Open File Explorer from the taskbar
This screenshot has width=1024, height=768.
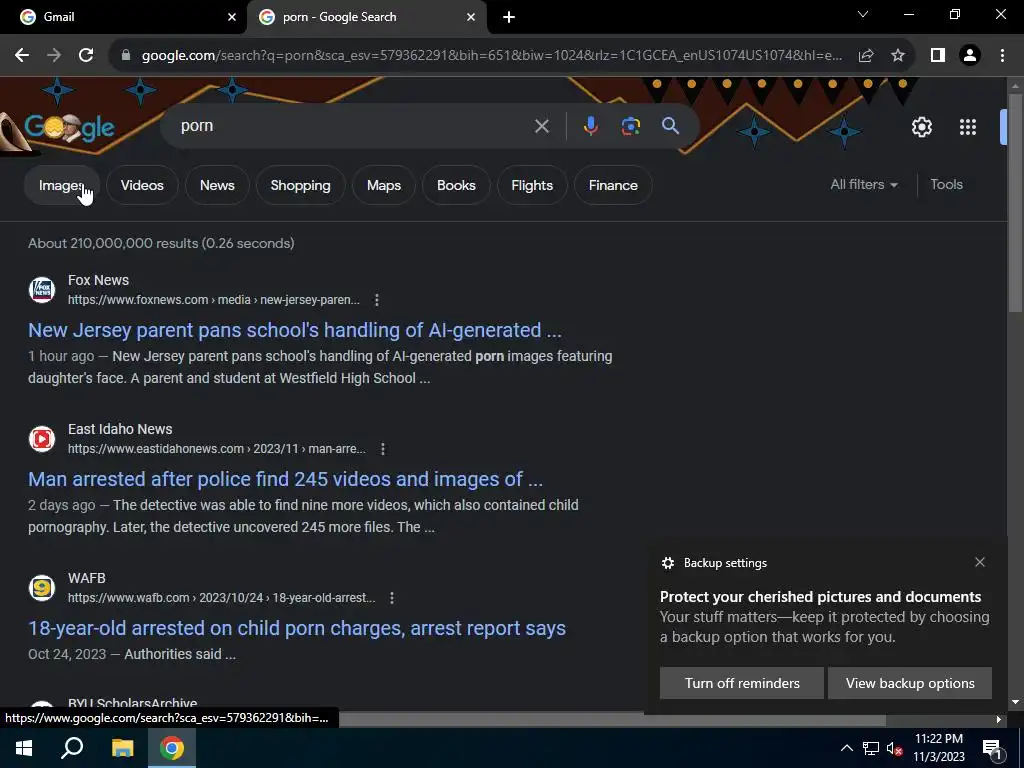122,748
